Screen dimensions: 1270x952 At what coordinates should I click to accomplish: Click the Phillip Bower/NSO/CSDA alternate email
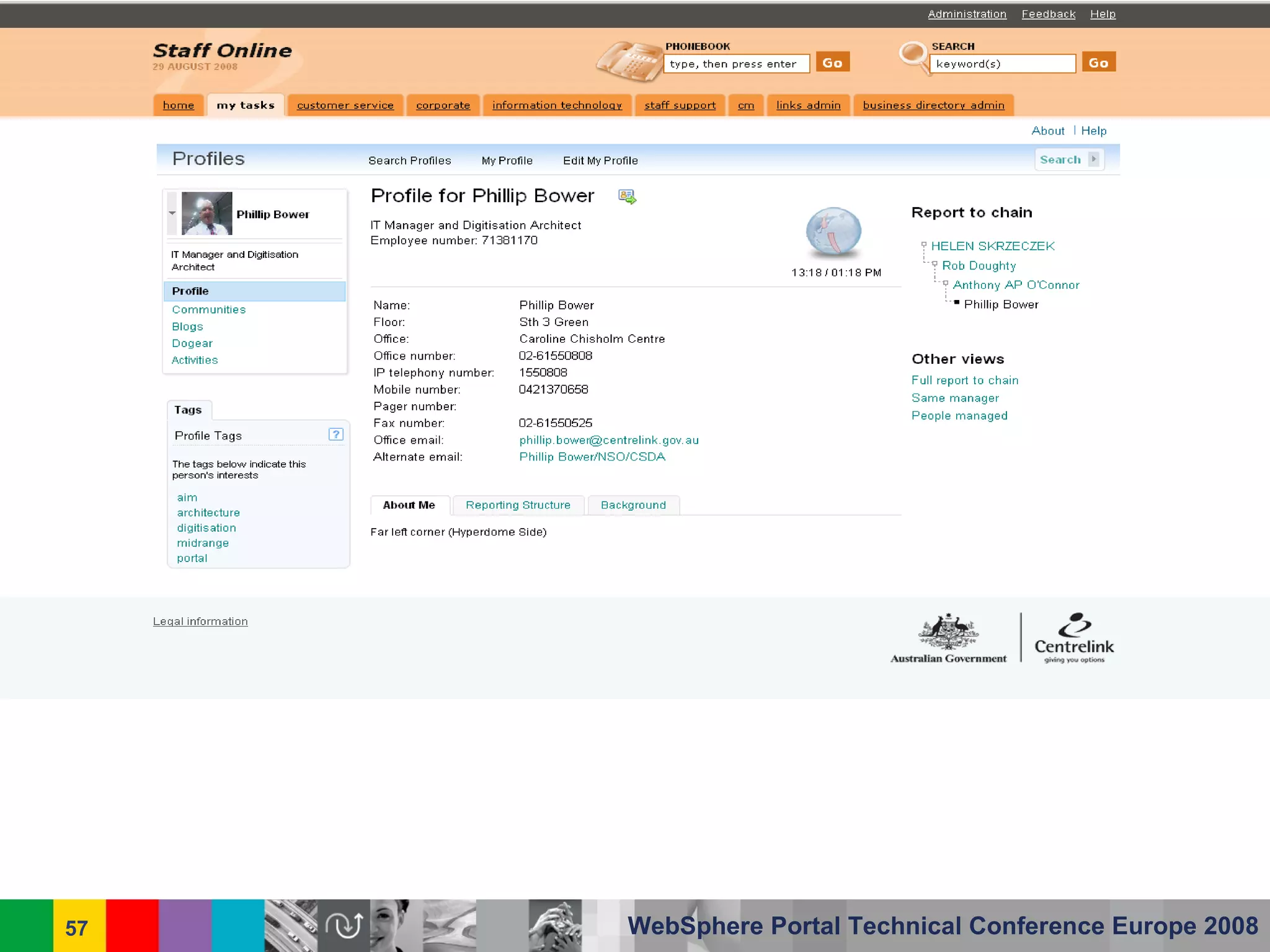pos(592,457)
